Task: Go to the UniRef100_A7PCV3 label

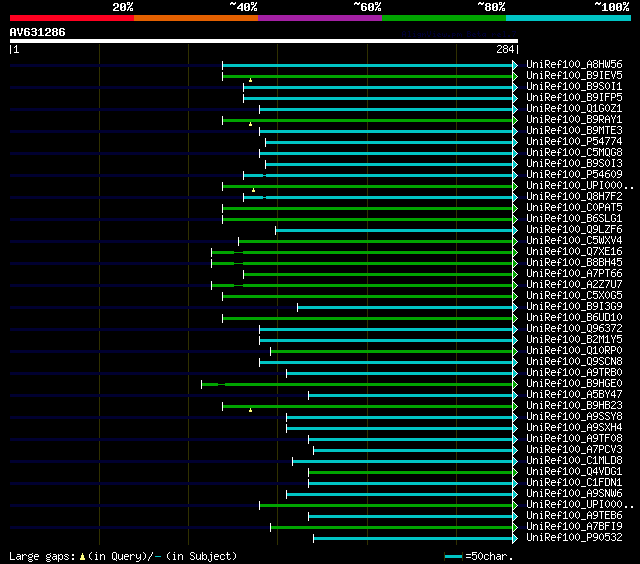Action: point(574,450)
